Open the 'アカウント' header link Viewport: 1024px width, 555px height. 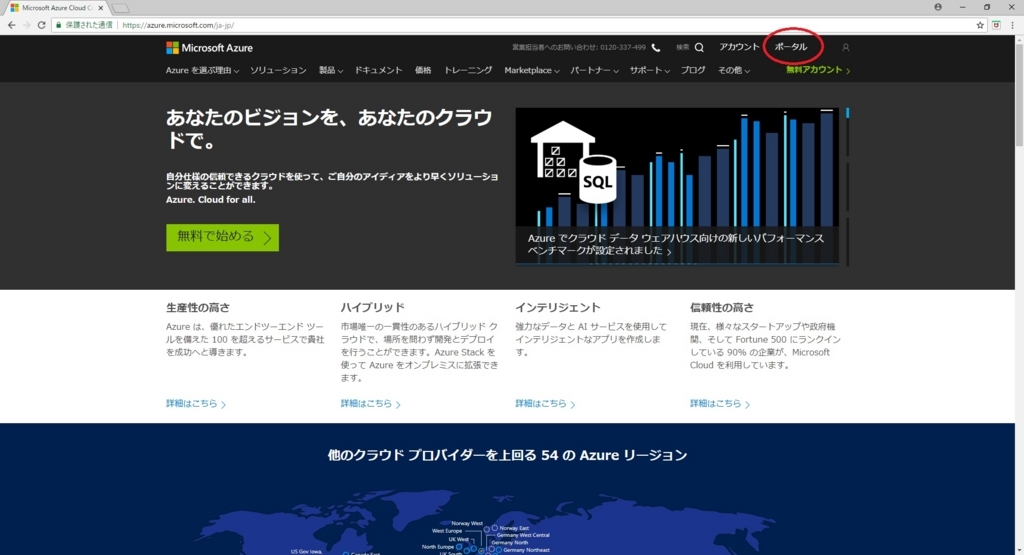click(x=739, y=47)
